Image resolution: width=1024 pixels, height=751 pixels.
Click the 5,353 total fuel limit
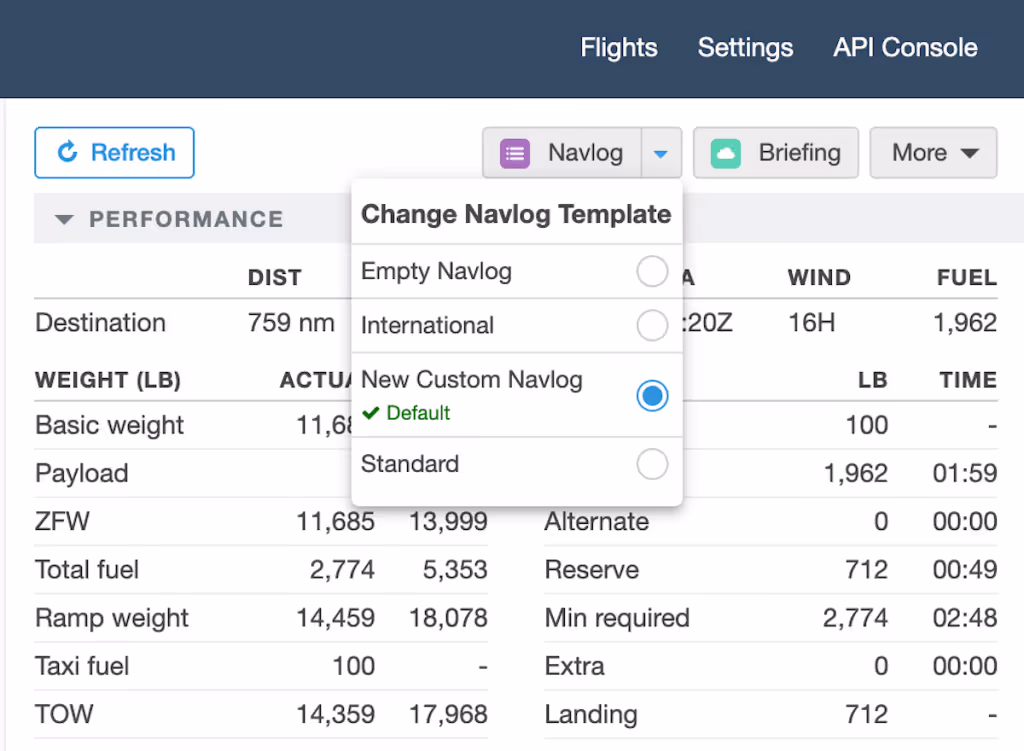pos(455,570)
